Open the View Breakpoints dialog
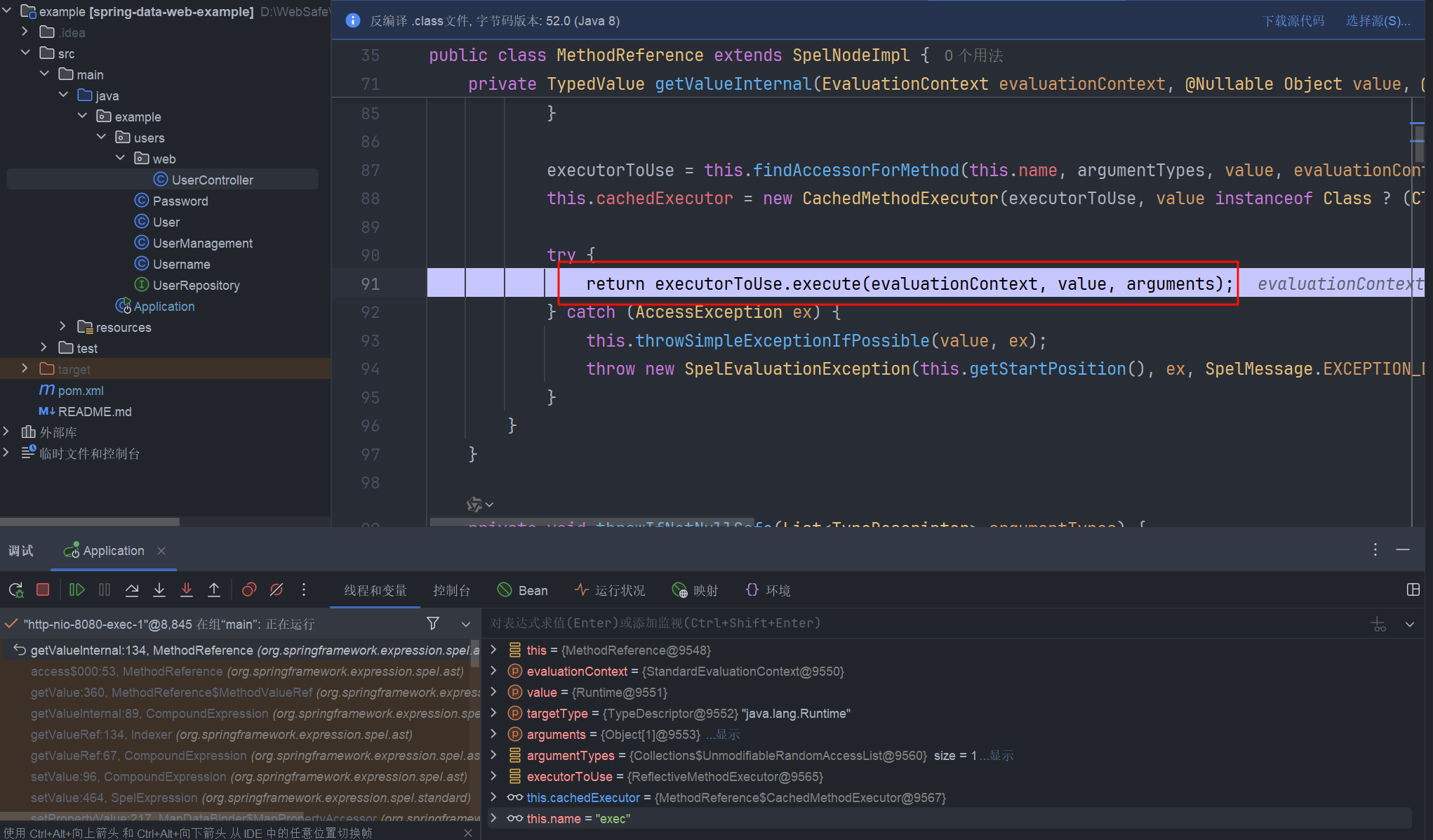 [x=248, y=590]
